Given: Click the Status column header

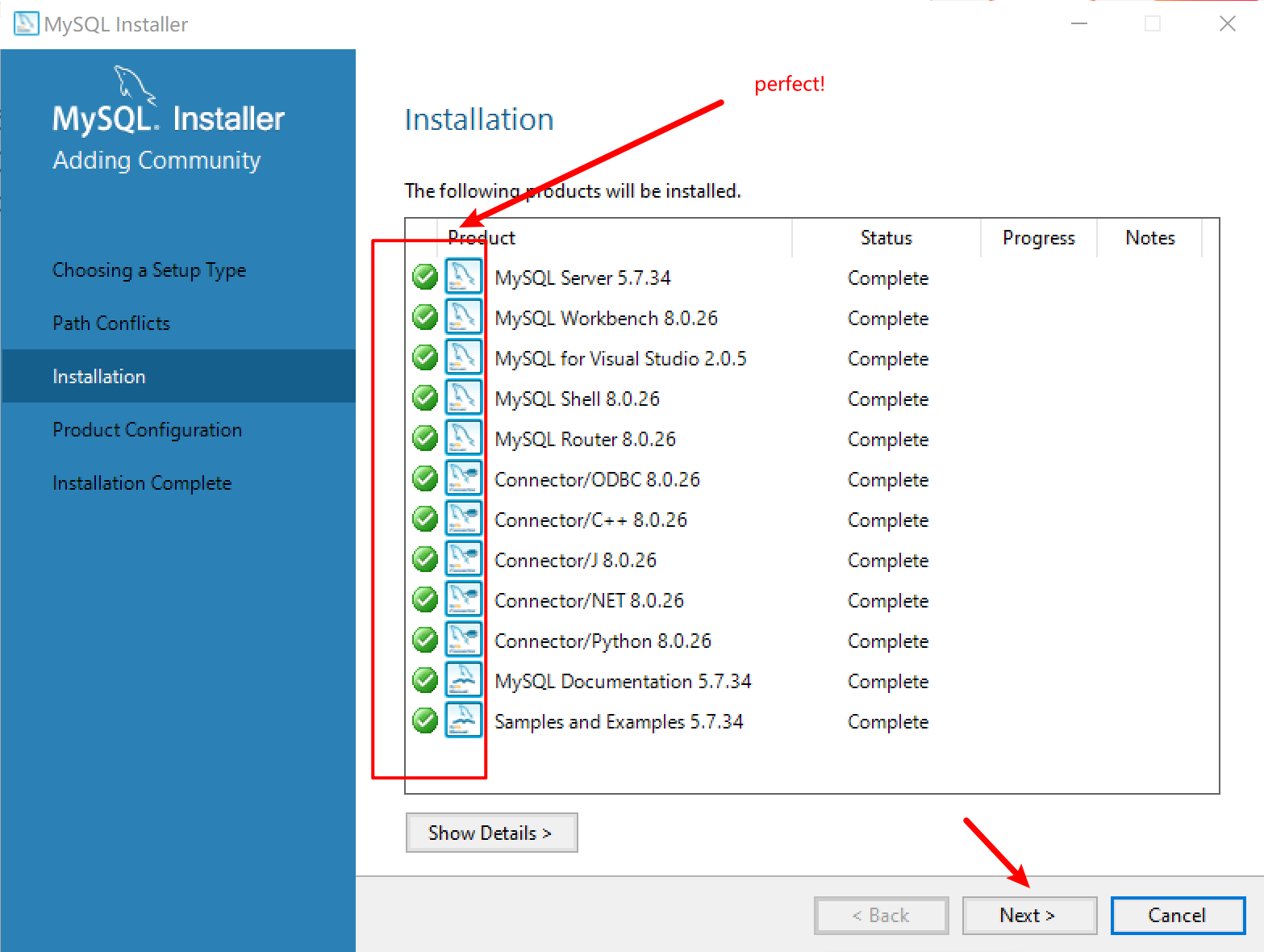Looking at the screenshot, I should click(886, 238).
